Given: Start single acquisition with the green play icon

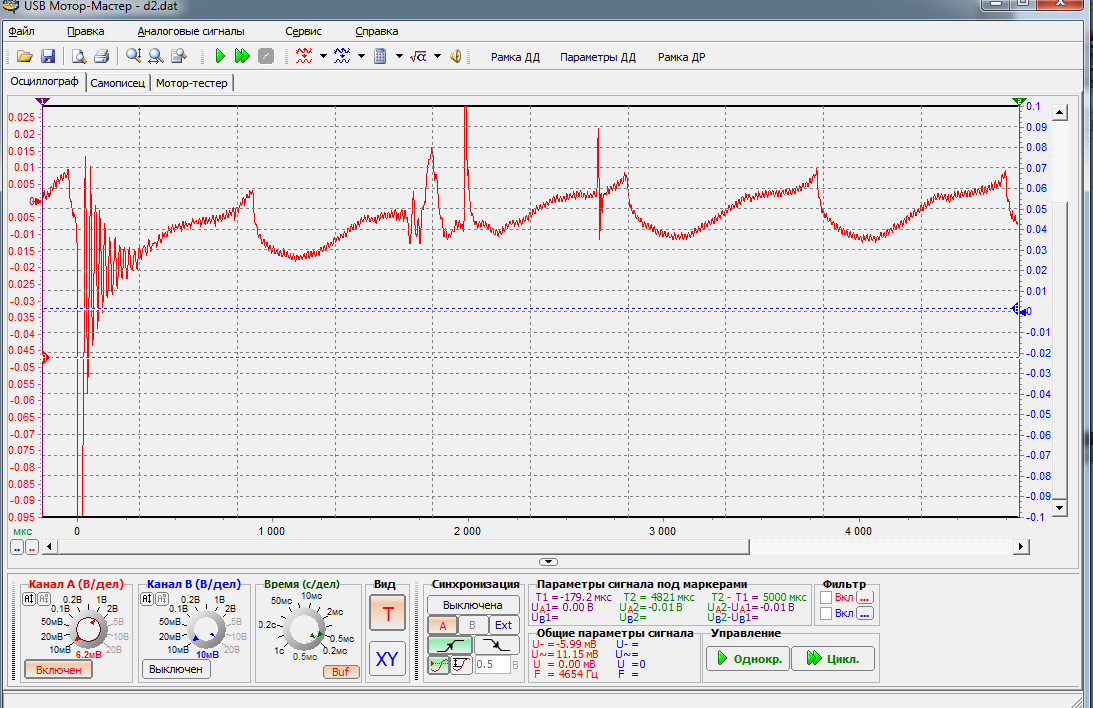Looking at the screenshot, I should pyautogui.click(x=220, y=56).
